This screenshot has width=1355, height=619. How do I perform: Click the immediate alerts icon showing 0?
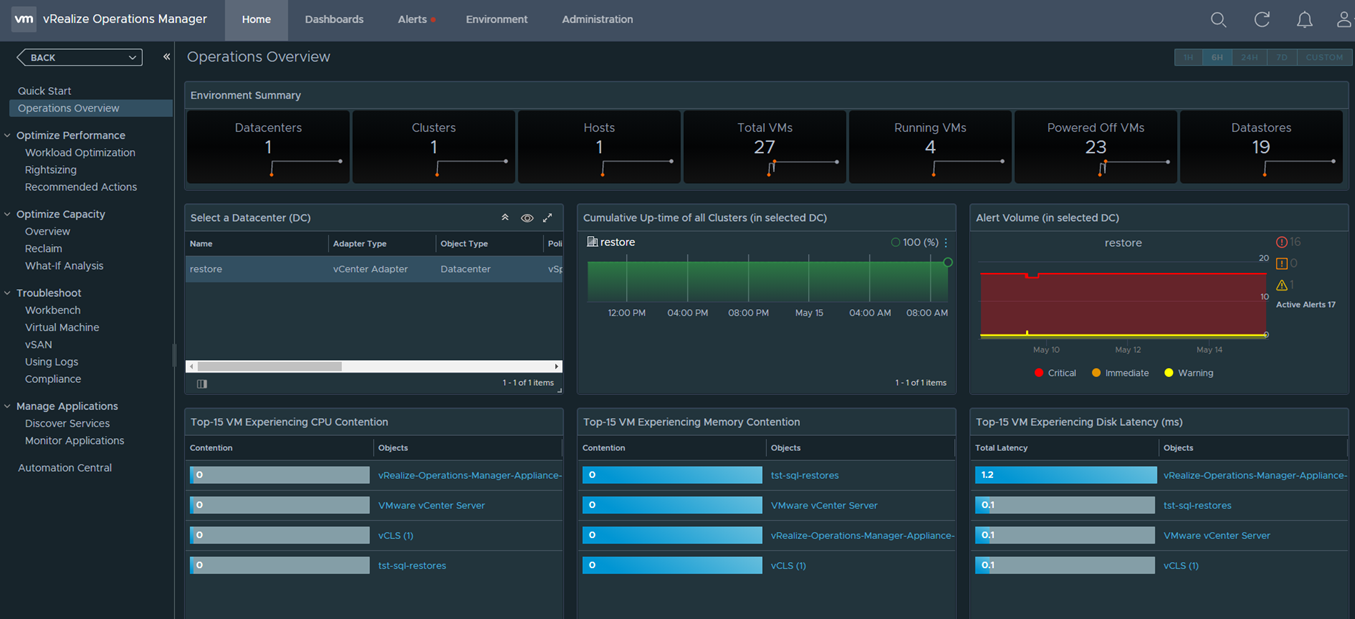coord(1282,263)
